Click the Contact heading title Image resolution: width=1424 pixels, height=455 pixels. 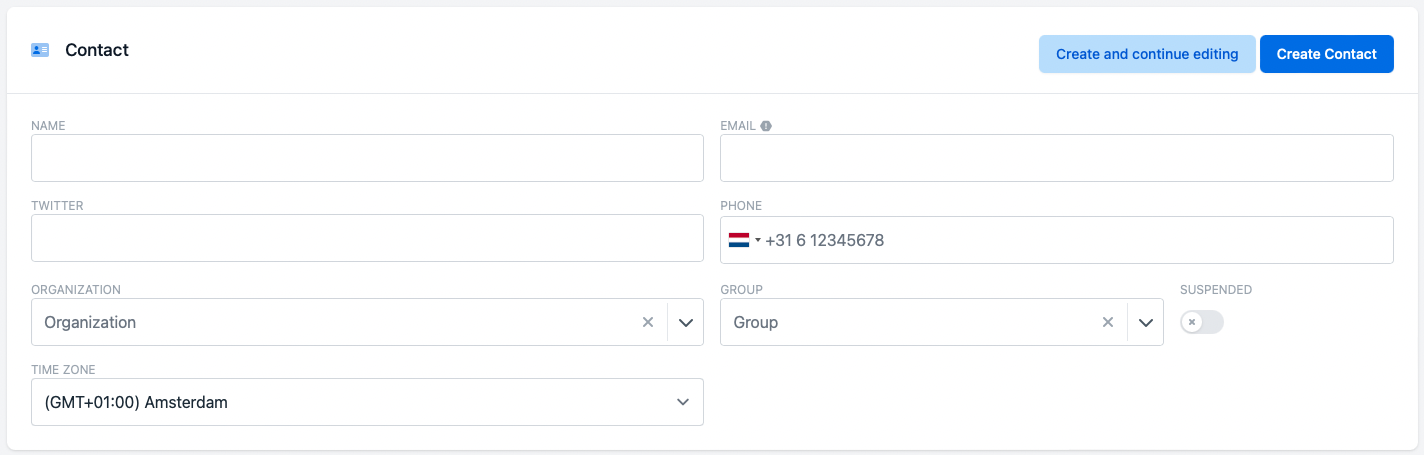[x=97, y=50]
